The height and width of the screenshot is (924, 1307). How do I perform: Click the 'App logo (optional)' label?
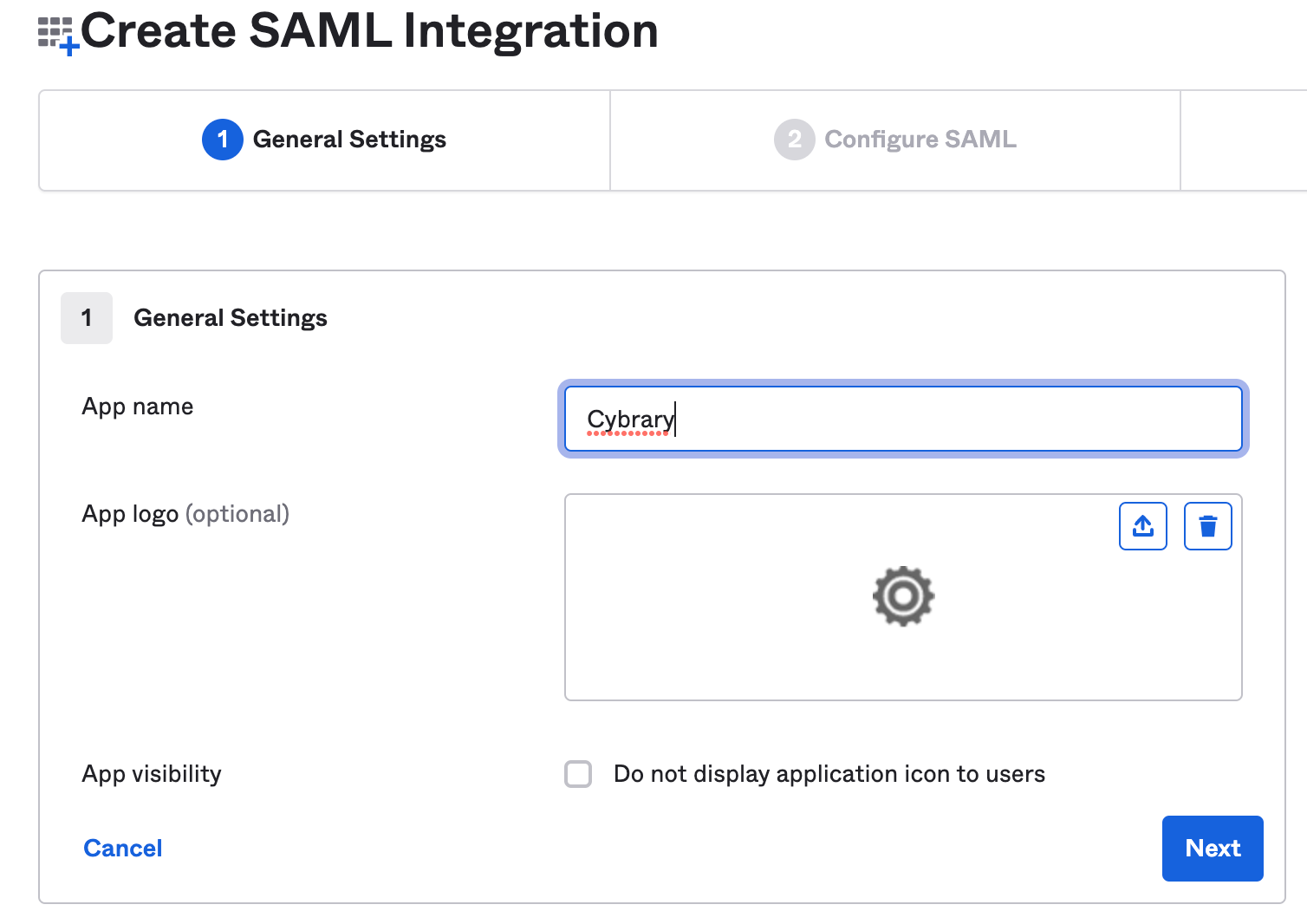(x=185, y=514)
